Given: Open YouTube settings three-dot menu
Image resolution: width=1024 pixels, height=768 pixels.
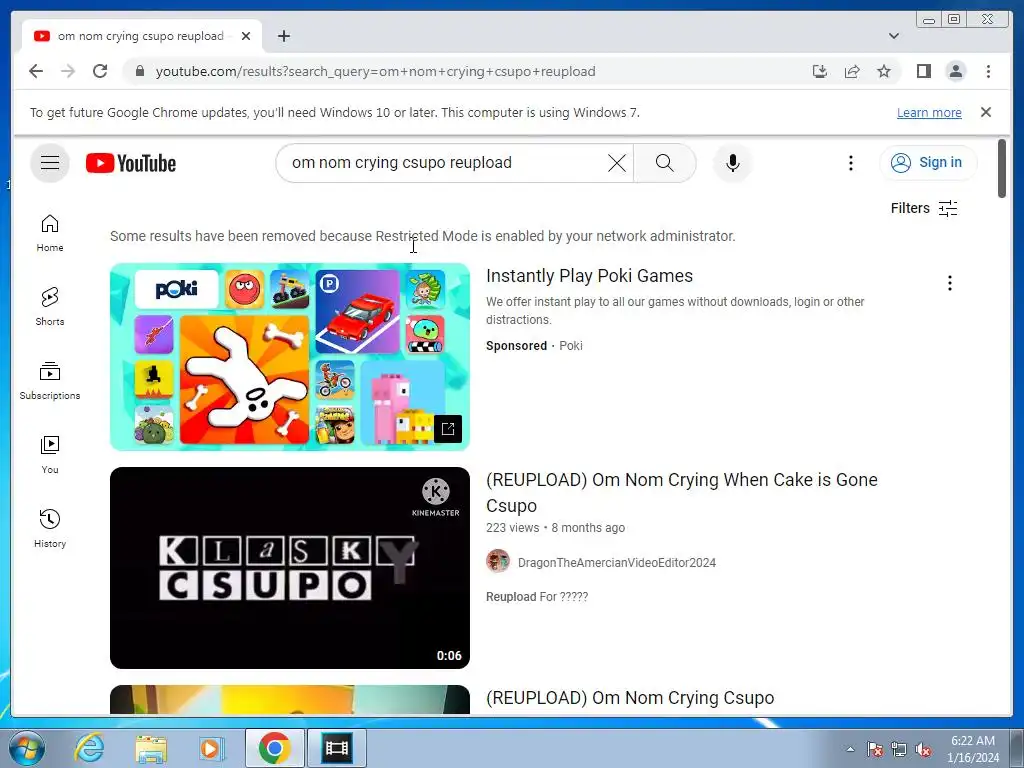Looking at the screenshot, I should coord(850,163).
